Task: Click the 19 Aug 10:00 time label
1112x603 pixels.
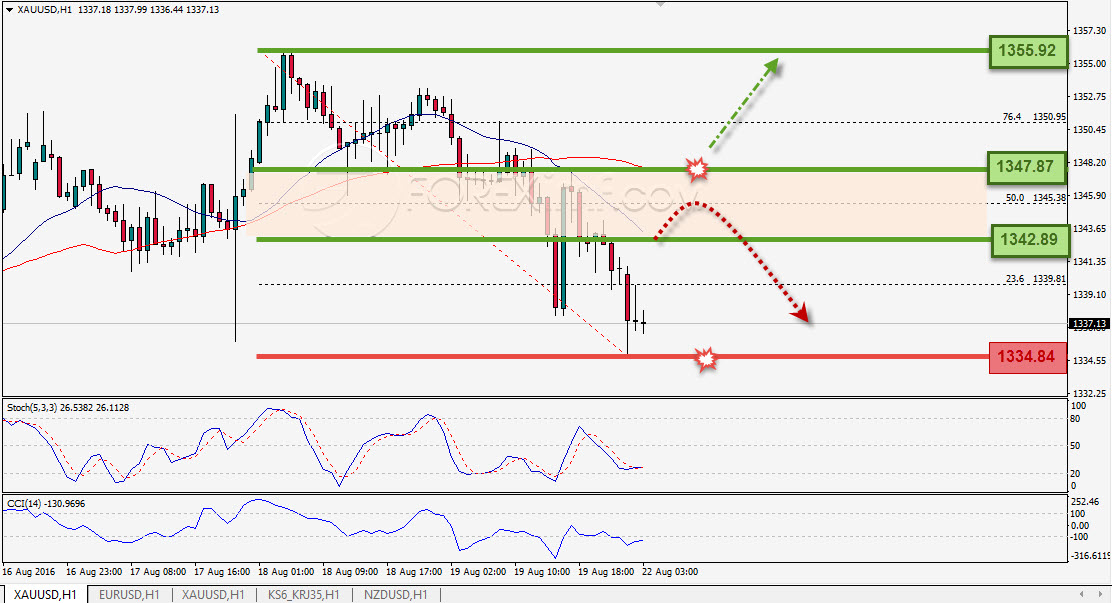Action: (x=542, y=572)
